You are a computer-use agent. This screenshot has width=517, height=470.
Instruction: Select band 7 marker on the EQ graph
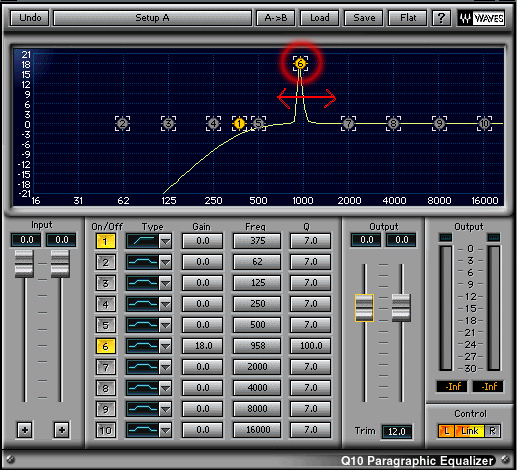[348, 124]
